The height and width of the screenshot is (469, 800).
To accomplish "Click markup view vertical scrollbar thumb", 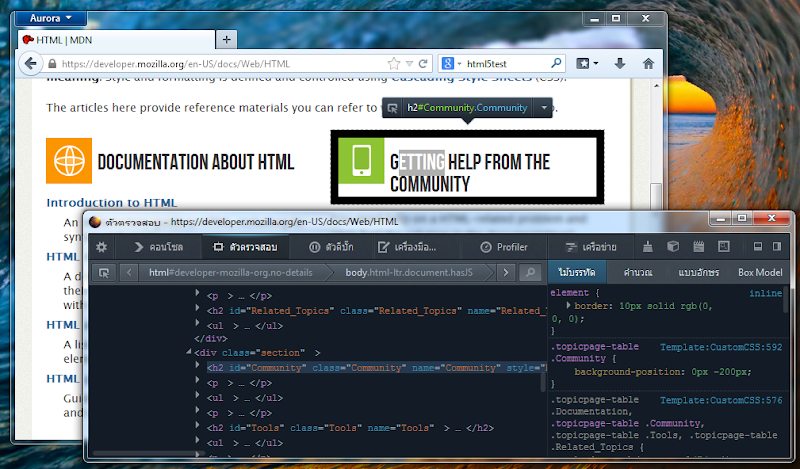I will point(543,381).
